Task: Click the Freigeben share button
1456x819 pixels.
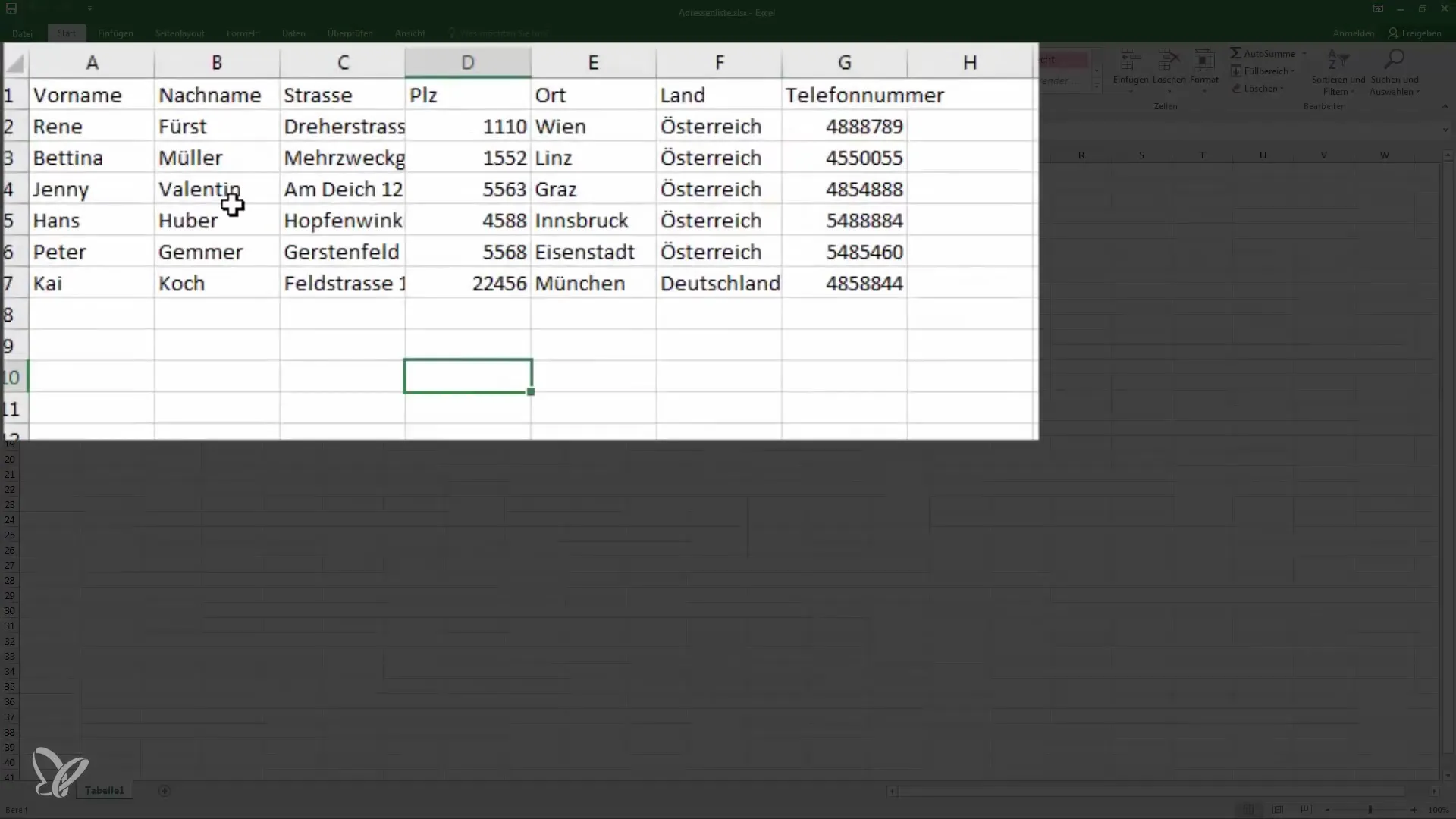Action: (1414, 33)
